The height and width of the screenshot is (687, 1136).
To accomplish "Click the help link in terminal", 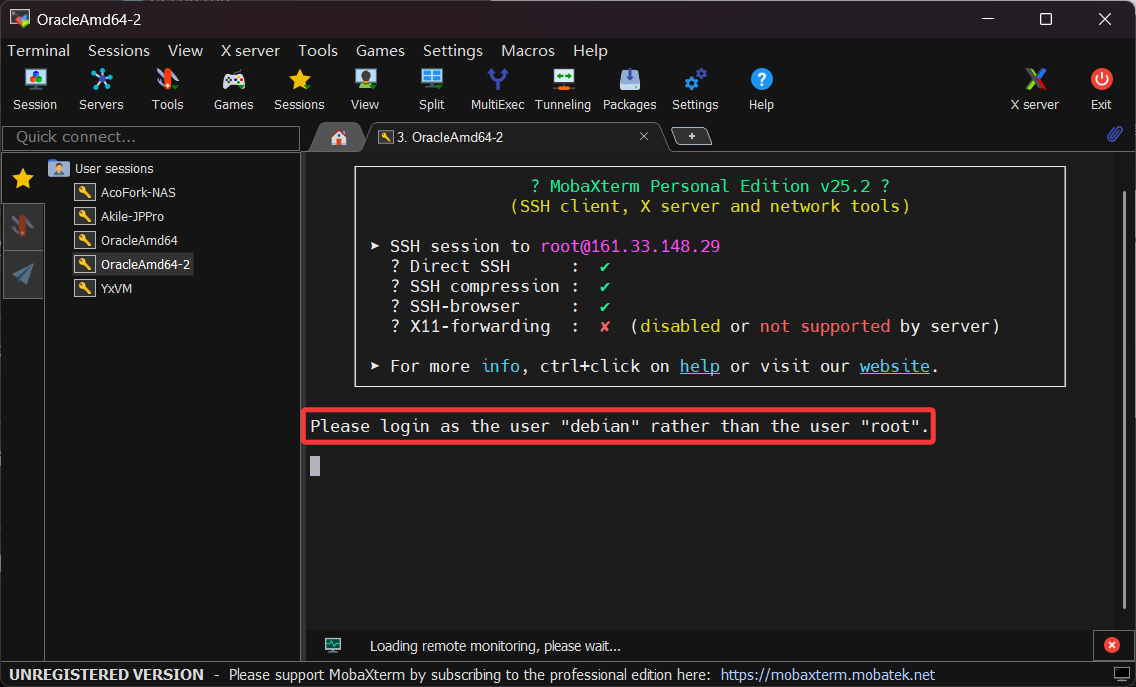I will coord(699,366).
